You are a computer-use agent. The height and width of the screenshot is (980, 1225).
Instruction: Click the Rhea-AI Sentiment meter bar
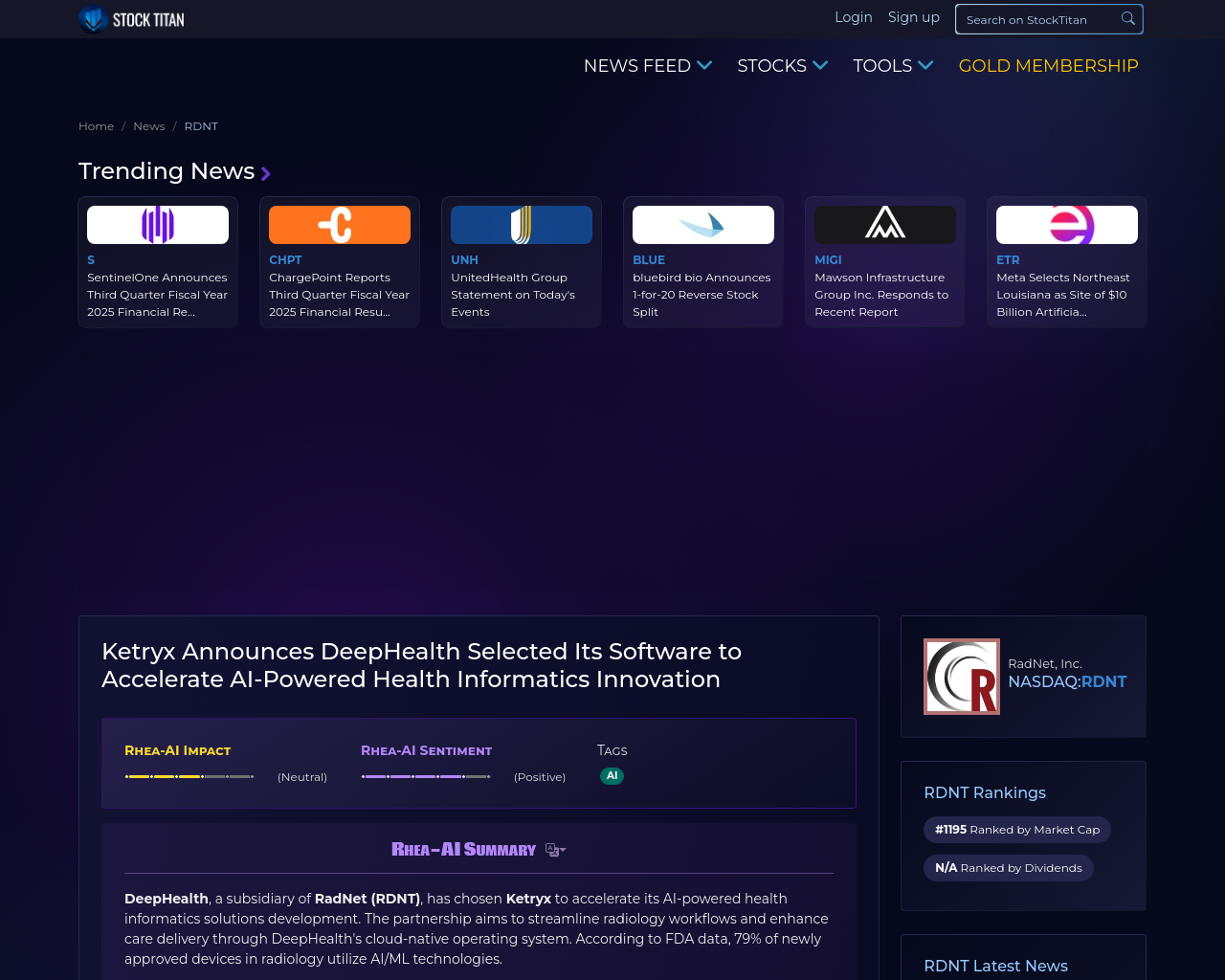pyautogui.click(x=426, y=776)
